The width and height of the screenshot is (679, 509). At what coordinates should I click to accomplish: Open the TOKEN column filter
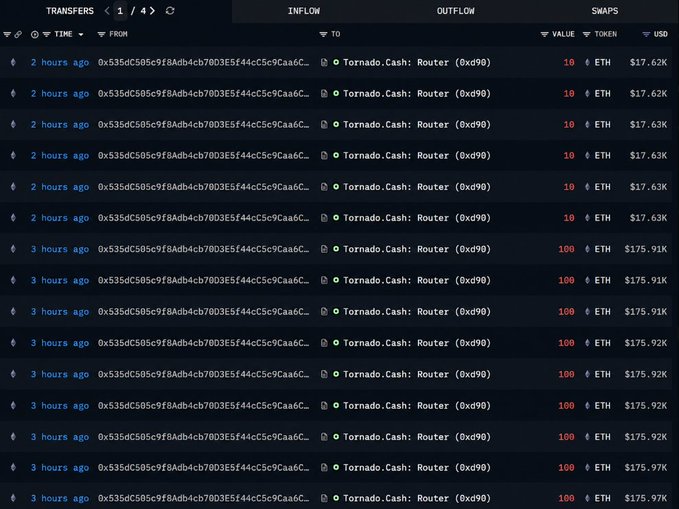point(586,34)
